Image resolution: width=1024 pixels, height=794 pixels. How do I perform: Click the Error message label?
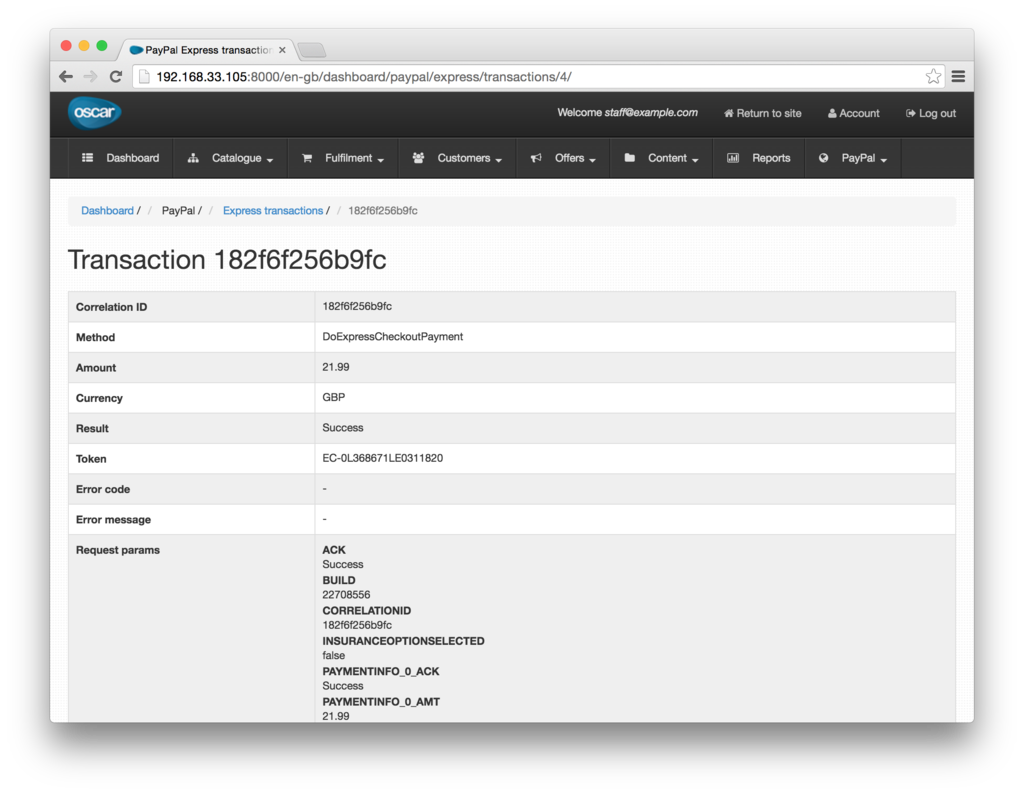pos(113,520)
